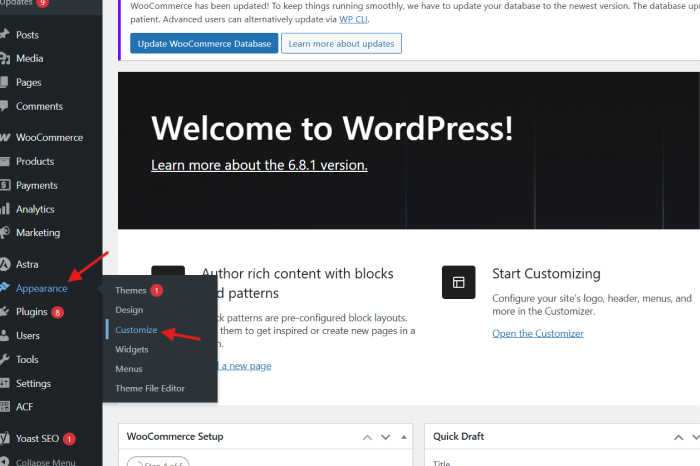Screen dimensions: 700x466
Task: Click the Start Customizing layout icon
Action: 458,282
